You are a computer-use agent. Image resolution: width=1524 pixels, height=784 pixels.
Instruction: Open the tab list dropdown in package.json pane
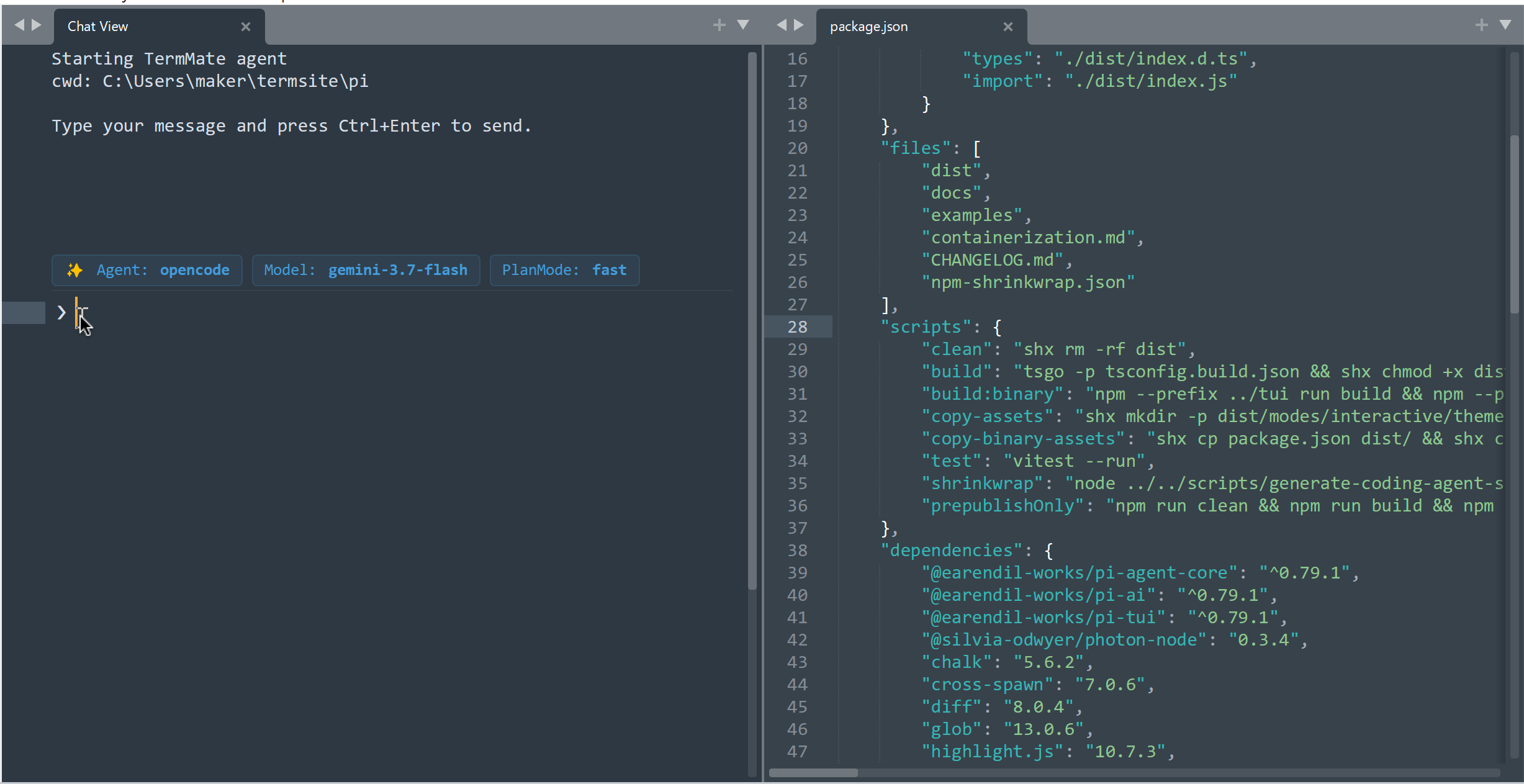coord(1505,25)
